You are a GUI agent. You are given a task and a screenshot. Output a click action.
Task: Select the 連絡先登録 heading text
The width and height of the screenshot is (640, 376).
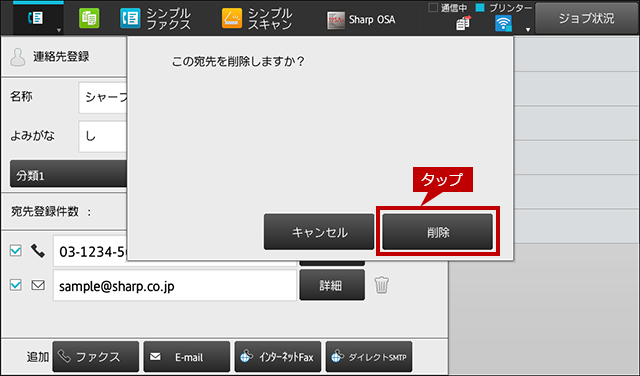pos(61,57)
